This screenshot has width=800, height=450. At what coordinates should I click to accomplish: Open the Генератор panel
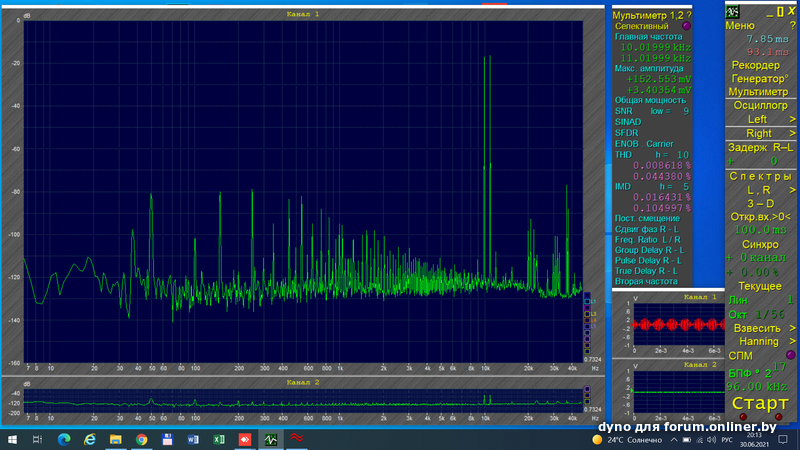[x=758, y=78]
